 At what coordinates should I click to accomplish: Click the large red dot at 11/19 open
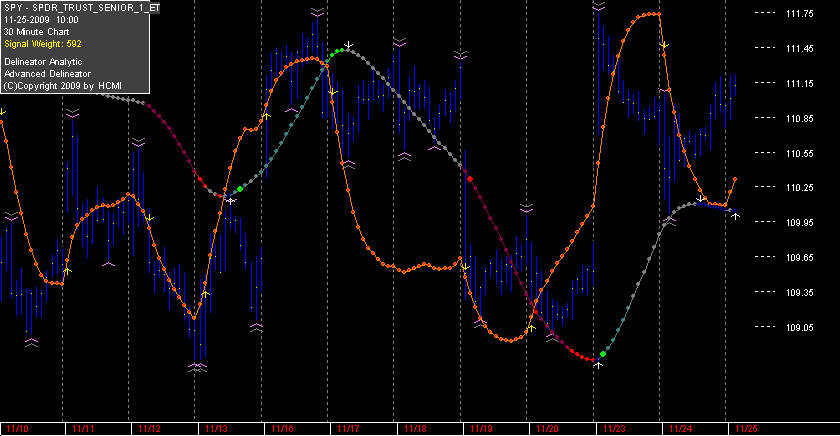470,179
